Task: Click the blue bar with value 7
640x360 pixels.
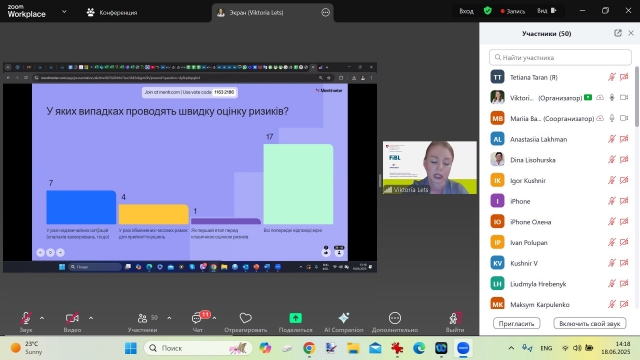Action: (x=81, y=207)
